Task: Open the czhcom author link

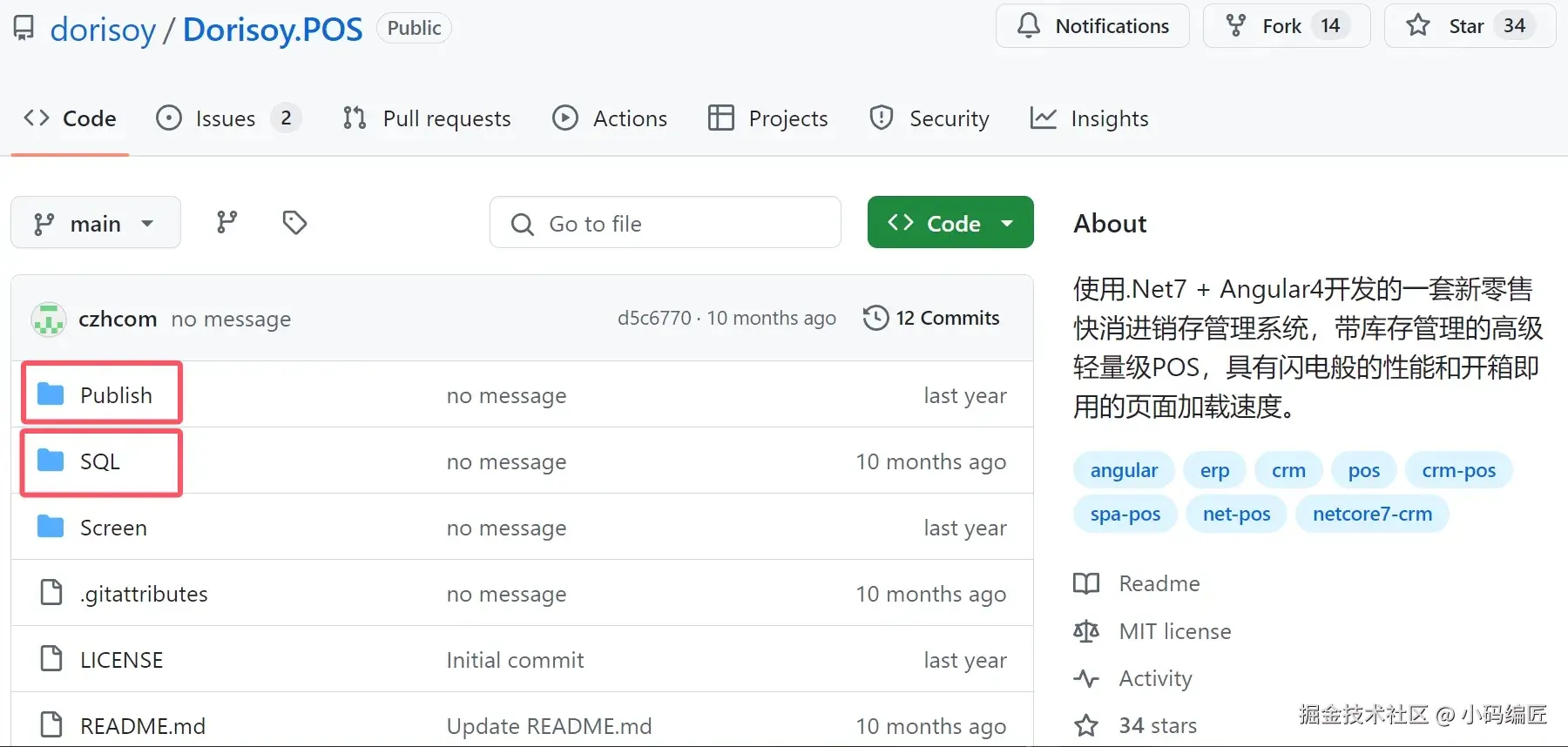Action: [118, 320]
